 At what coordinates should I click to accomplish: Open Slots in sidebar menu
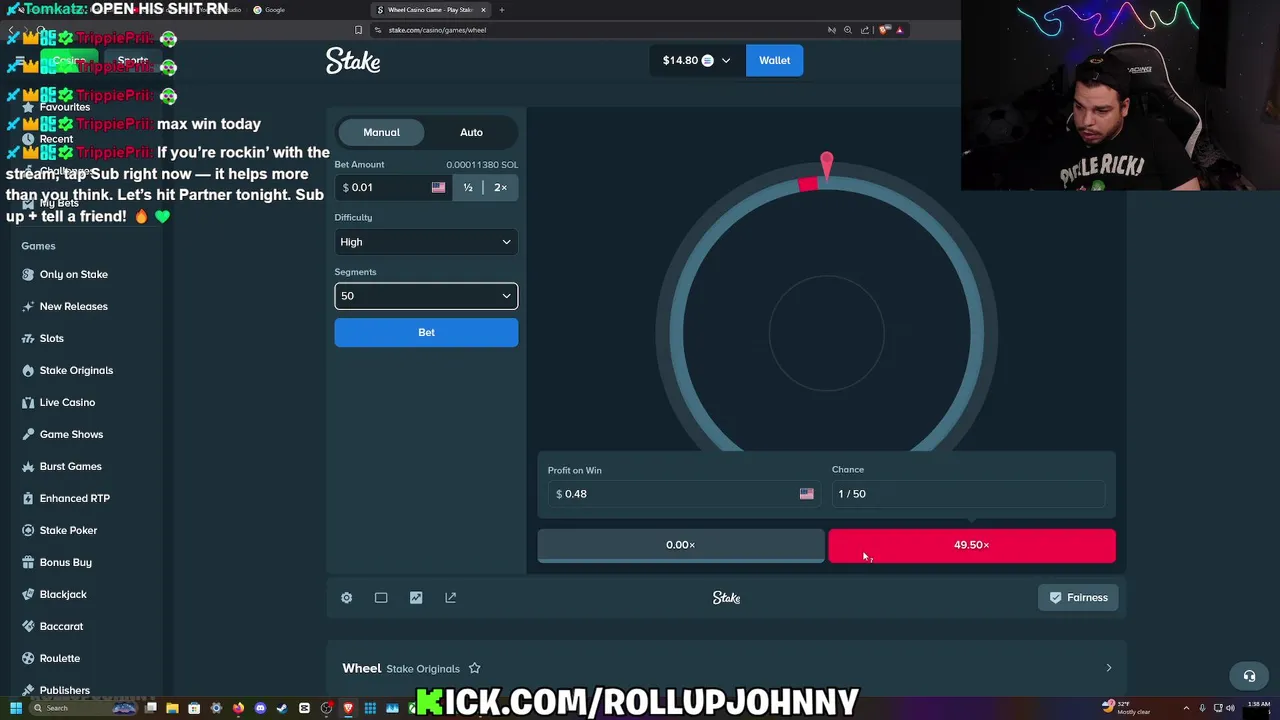(x=52, y=338)
